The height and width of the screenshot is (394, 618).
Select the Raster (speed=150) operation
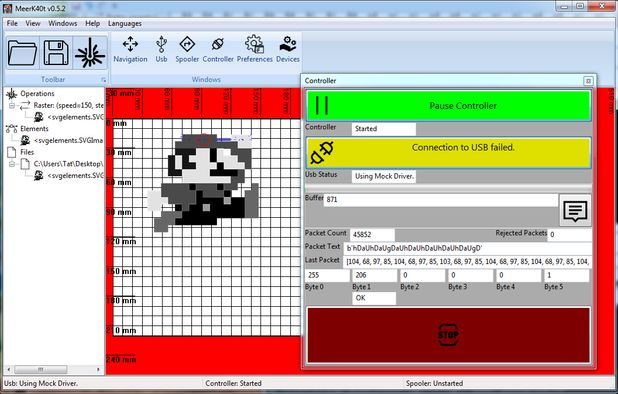68,106
